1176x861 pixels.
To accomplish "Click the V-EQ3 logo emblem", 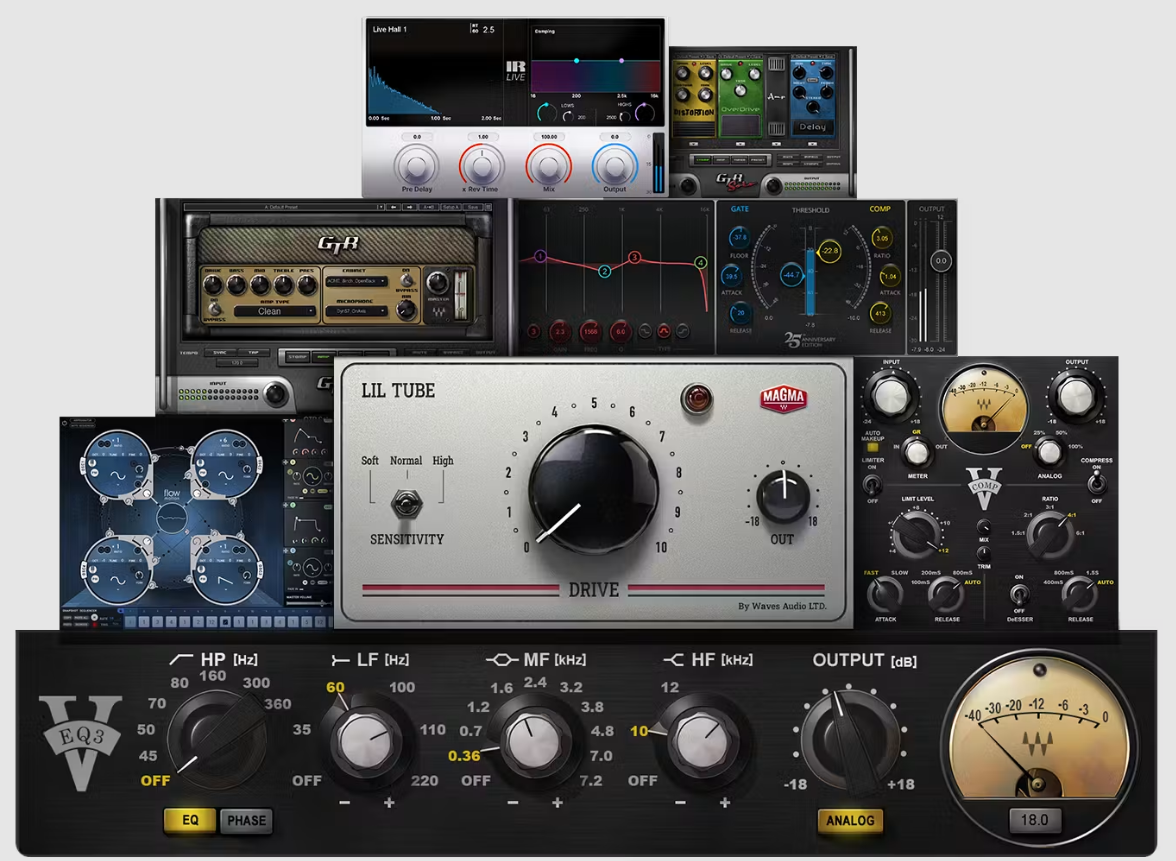I will [80, 741].
